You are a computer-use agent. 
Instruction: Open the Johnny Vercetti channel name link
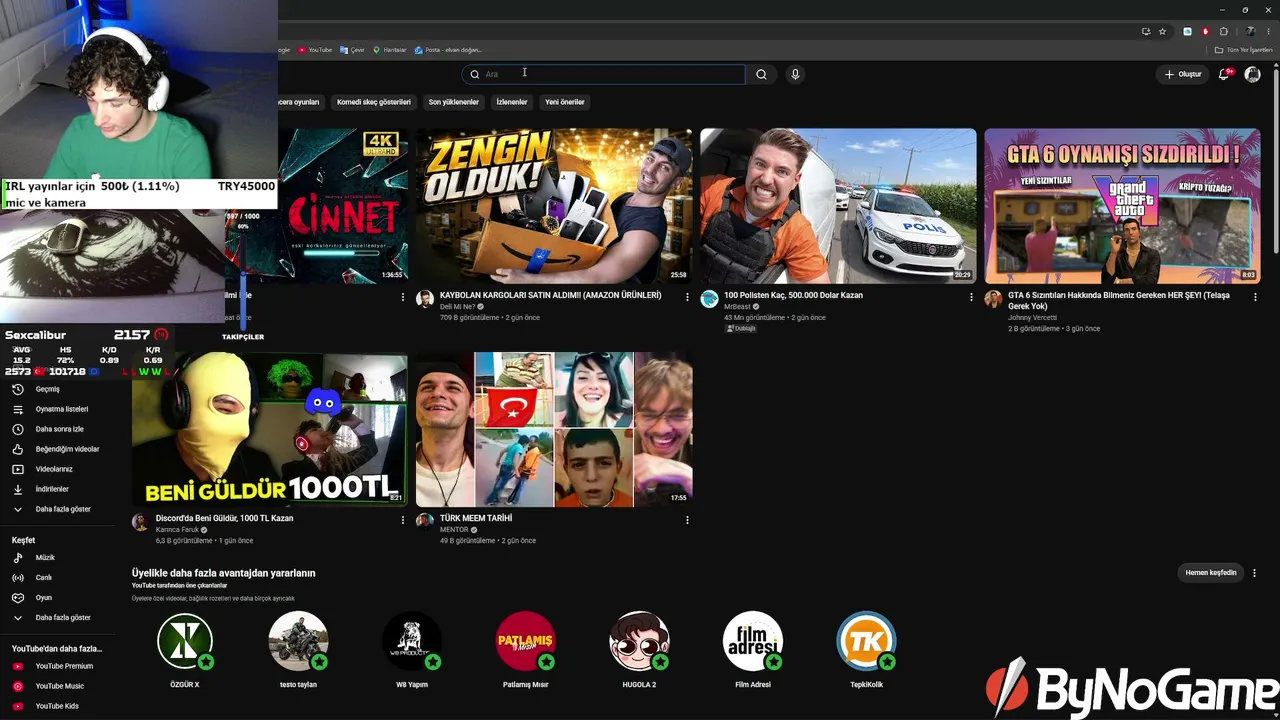(x=1032, y=318)
